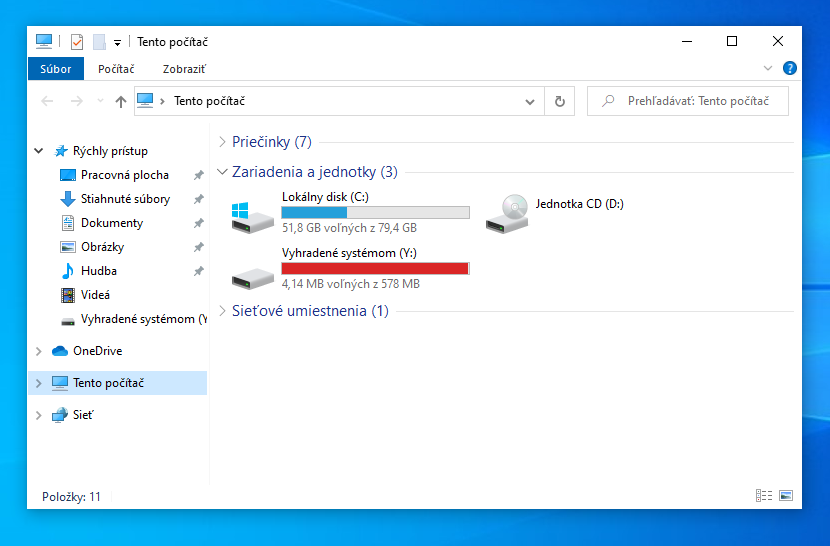Select Hudba in Quick access
830x546 pixels.
[98, 271]
